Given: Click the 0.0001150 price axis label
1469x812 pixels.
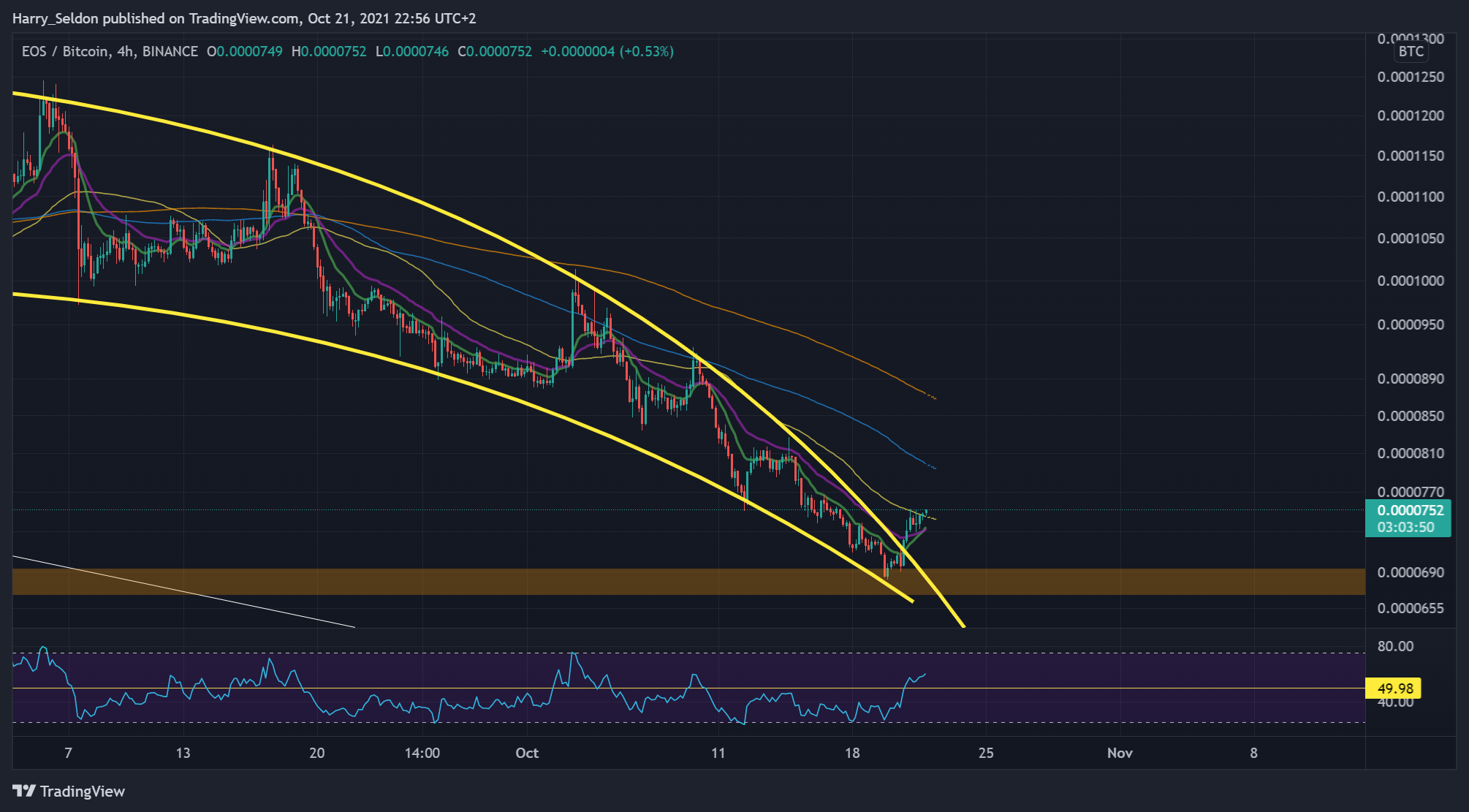Looking at the screenshot, I should coord(1410,156).
